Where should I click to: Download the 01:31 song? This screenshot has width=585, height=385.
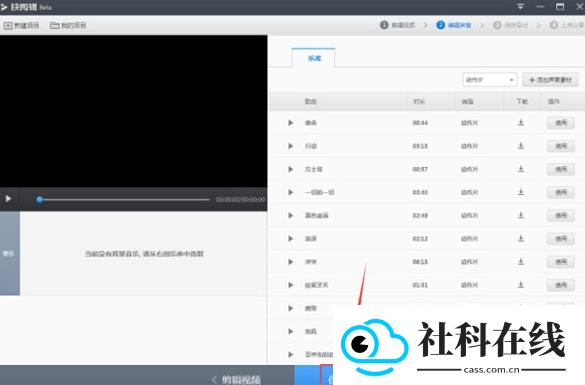click(x=521, y=285)
